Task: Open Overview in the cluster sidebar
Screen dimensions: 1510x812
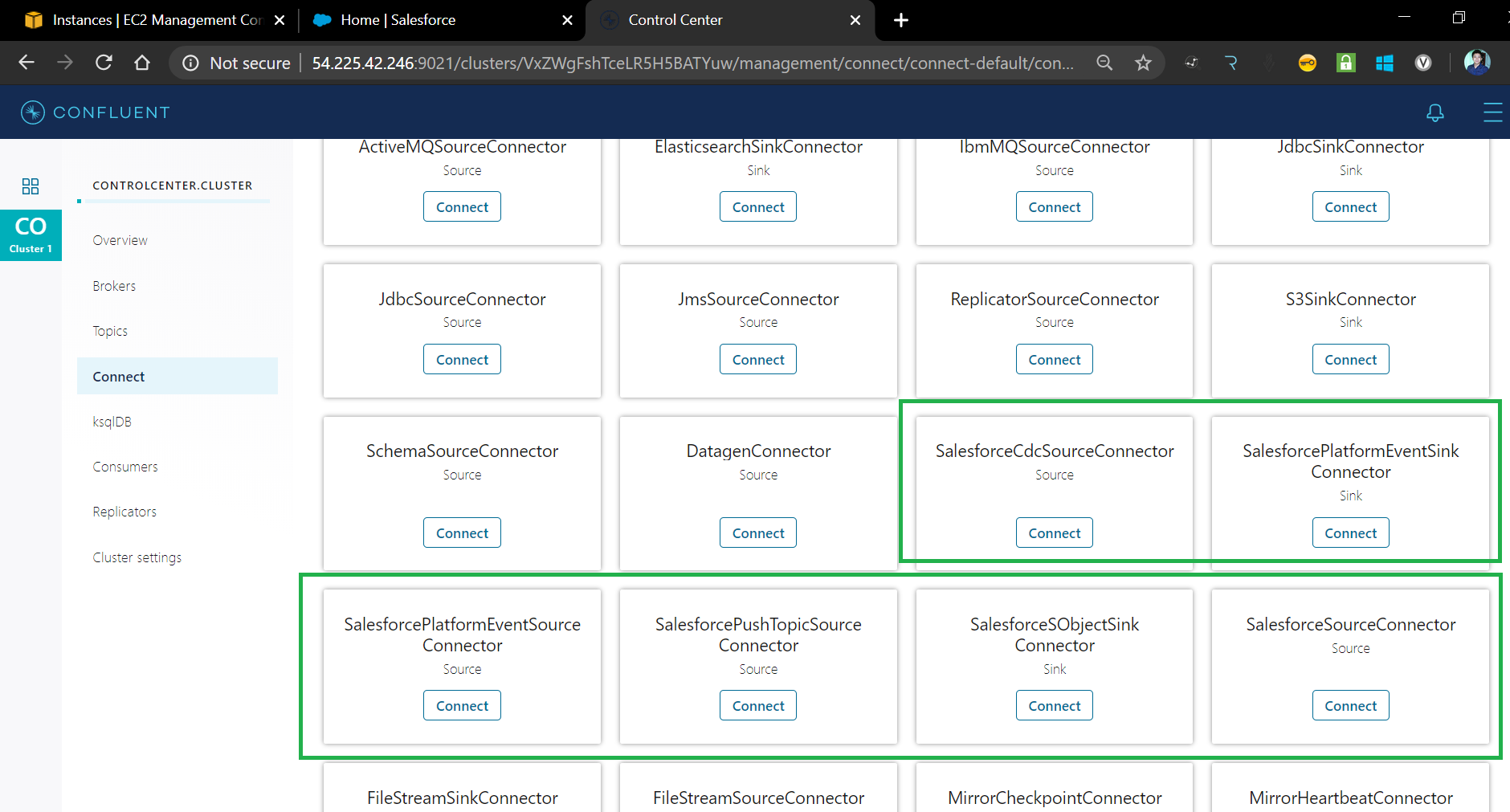Action: (x=120, y=240)
